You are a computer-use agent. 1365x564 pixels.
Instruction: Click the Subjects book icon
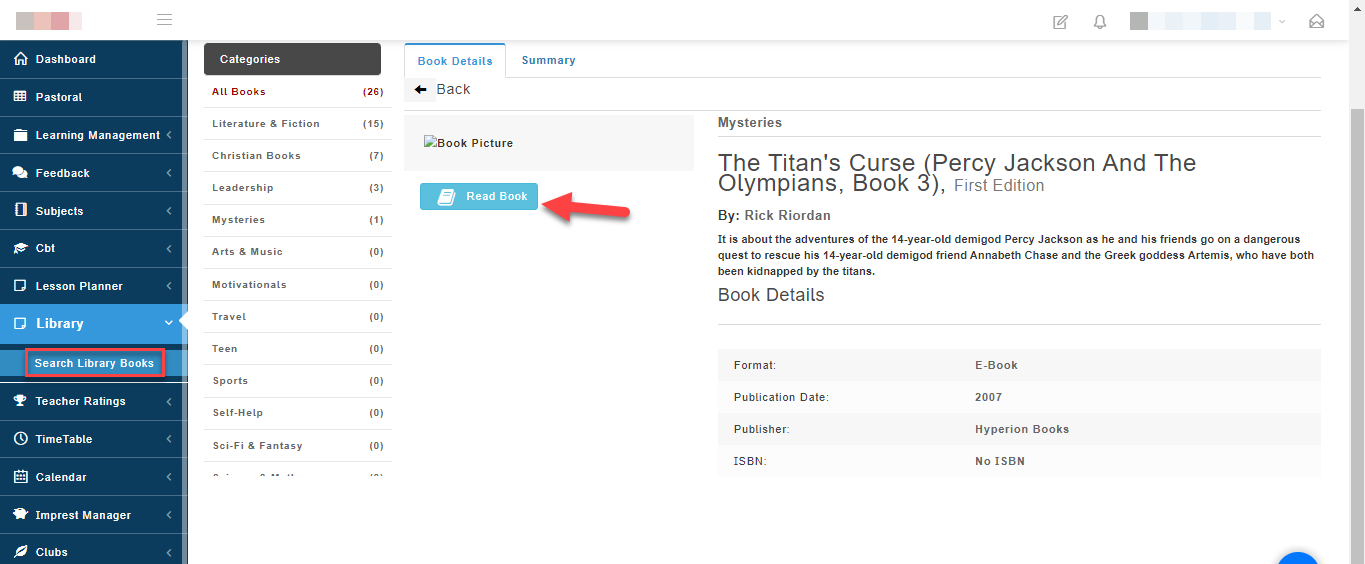20,211
